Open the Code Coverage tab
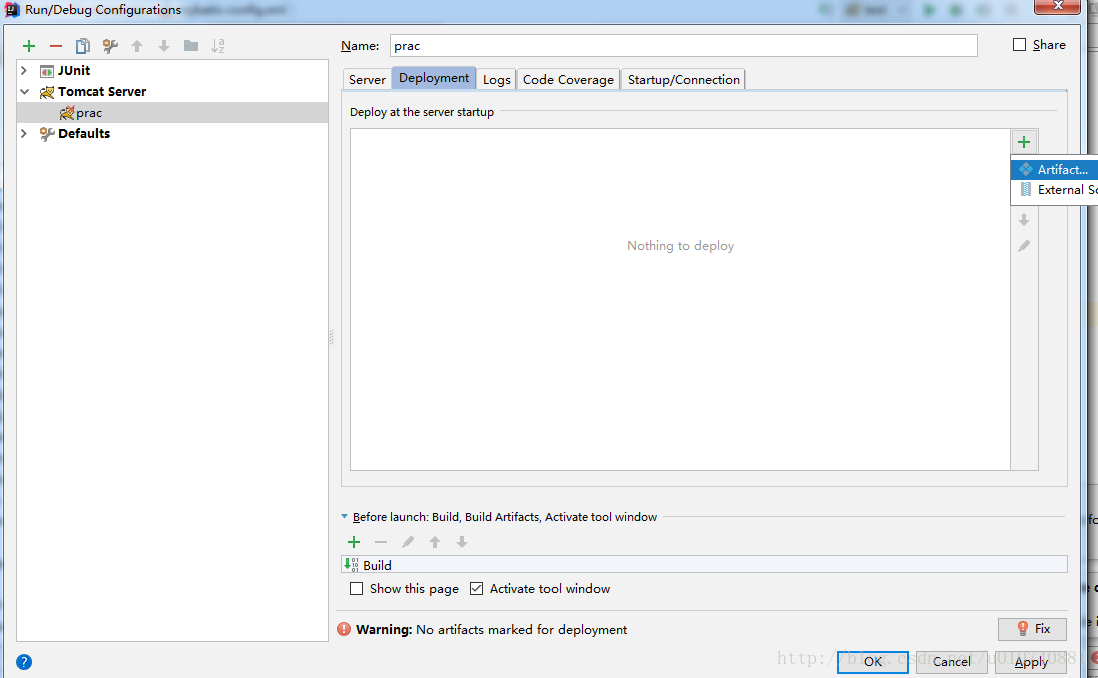This screenshot has height=678, width=1098. coord(568,79)
